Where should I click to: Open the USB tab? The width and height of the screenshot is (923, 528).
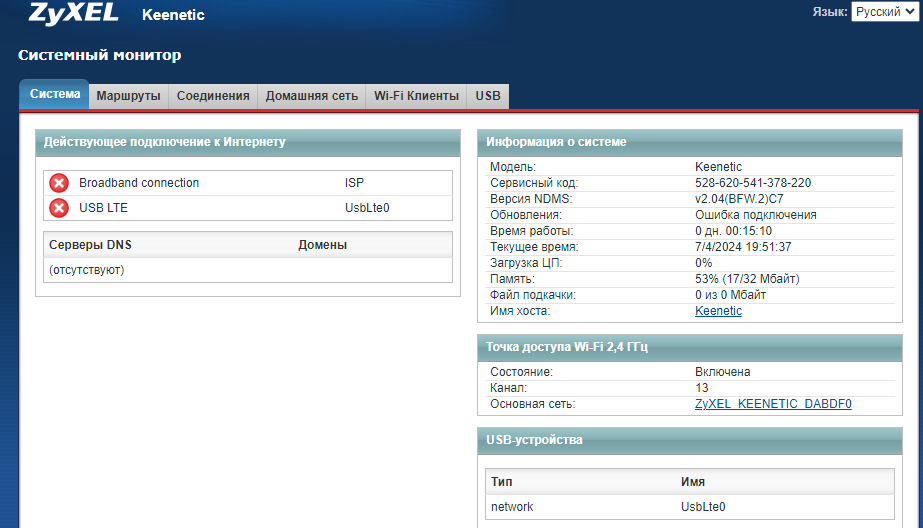pos(488,96)
